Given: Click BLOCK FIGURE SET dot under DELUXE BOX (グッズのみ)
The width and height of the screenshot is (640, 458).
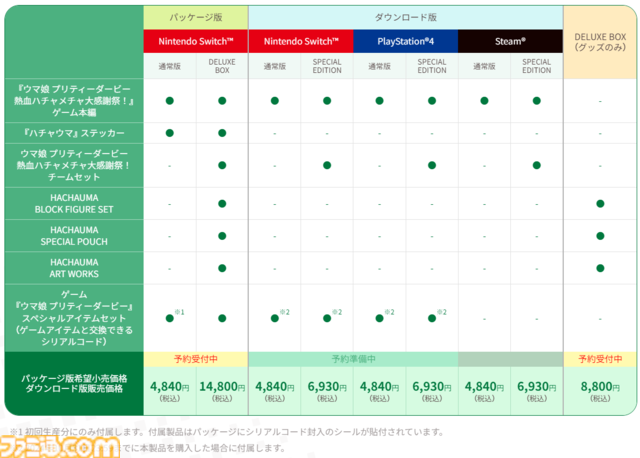Looking at the screenshot, I should pyautogui.click(x=600, y=204).
